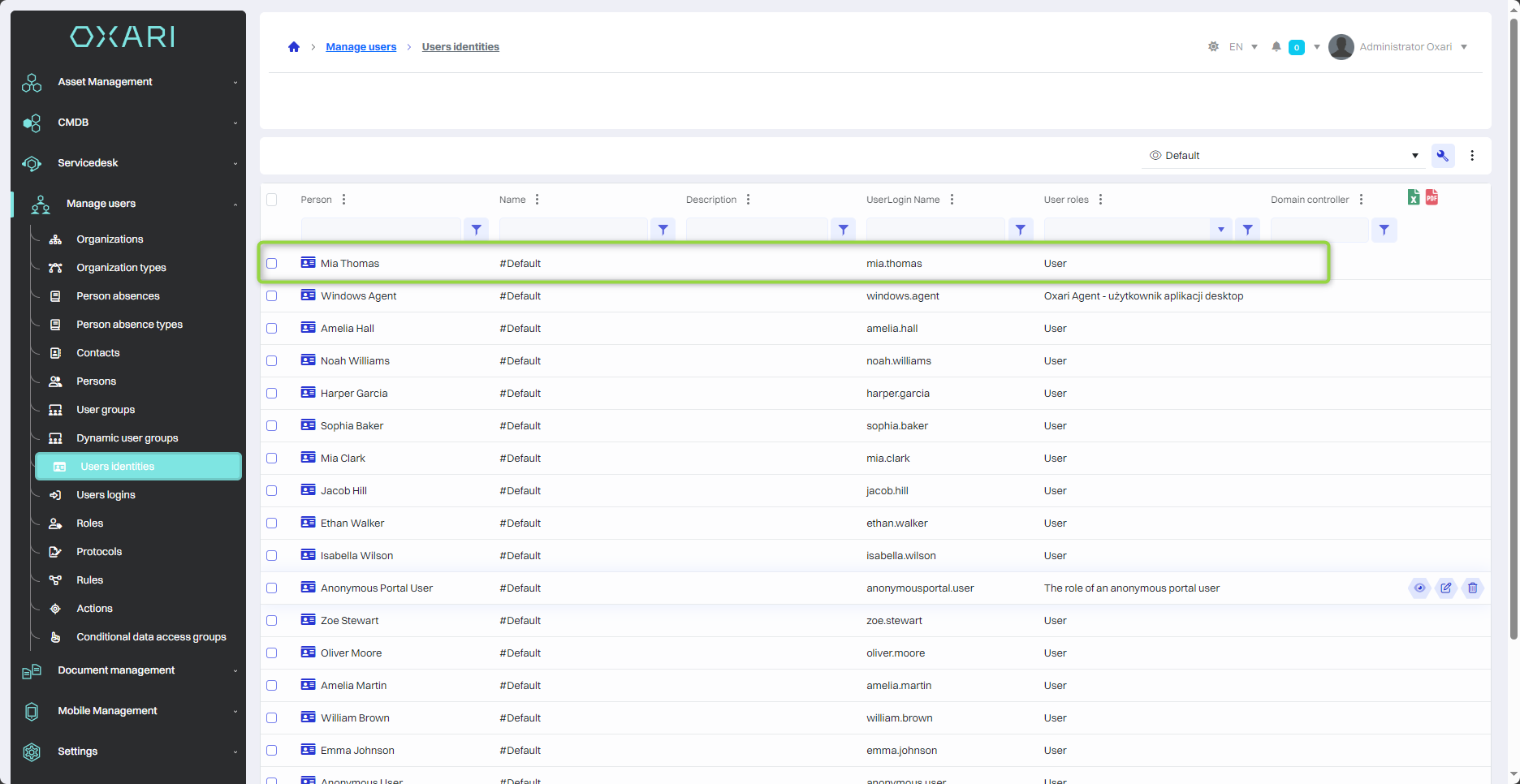Apply filter on Person column
Screen dimensions: 1520x784
click(x=477, y=230)
